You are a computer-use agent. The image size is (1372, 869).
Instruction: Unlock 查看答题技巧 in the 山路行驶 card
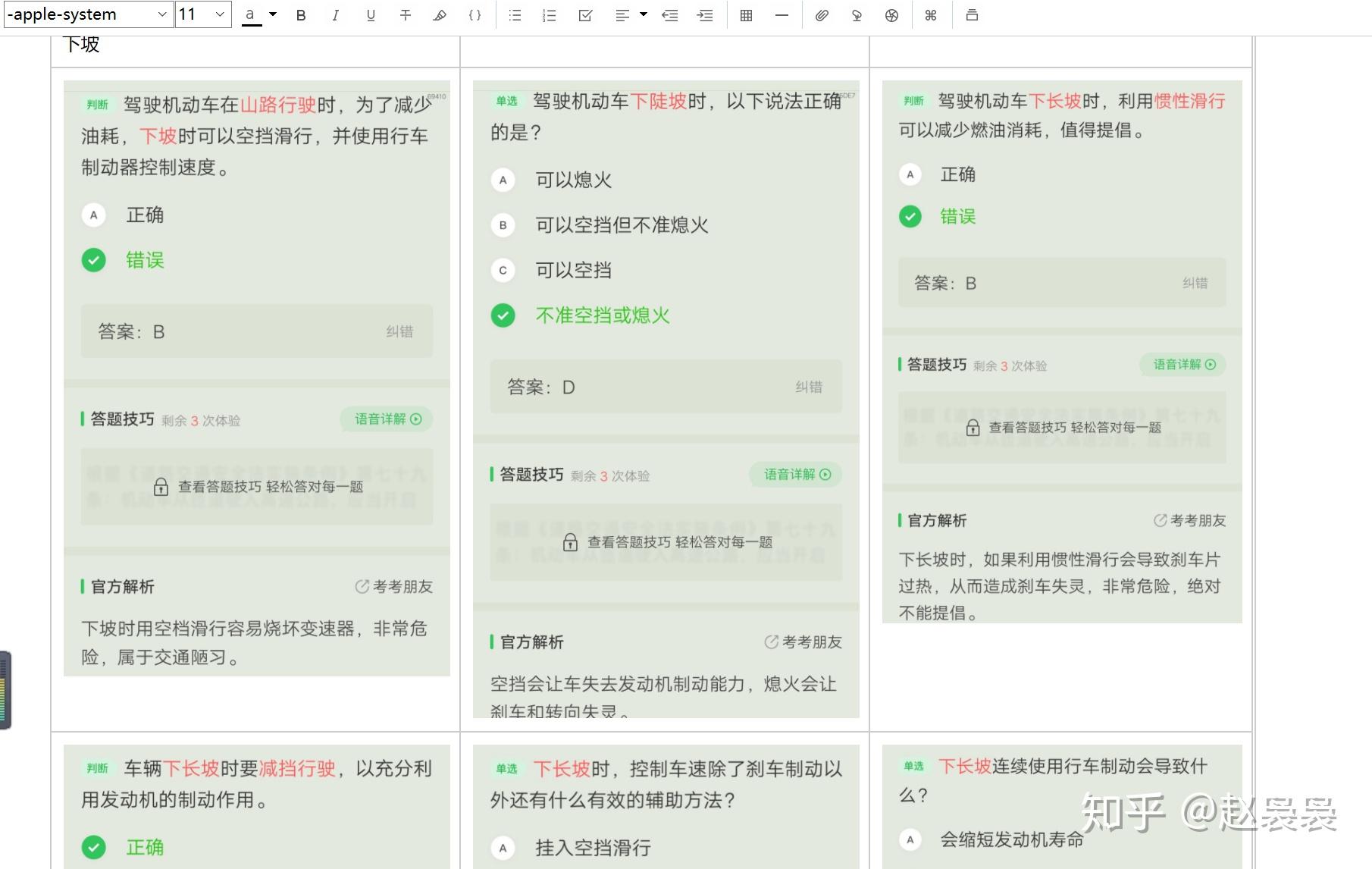tap(258, 487)
